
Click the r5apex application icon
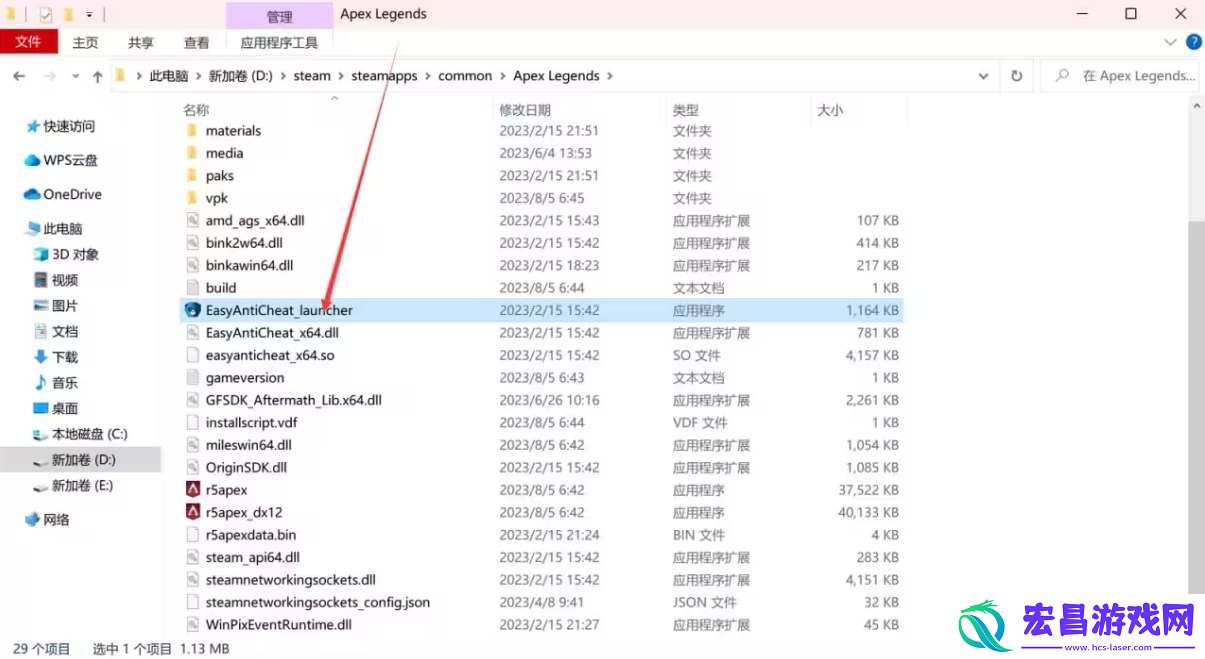pos(193,490)
